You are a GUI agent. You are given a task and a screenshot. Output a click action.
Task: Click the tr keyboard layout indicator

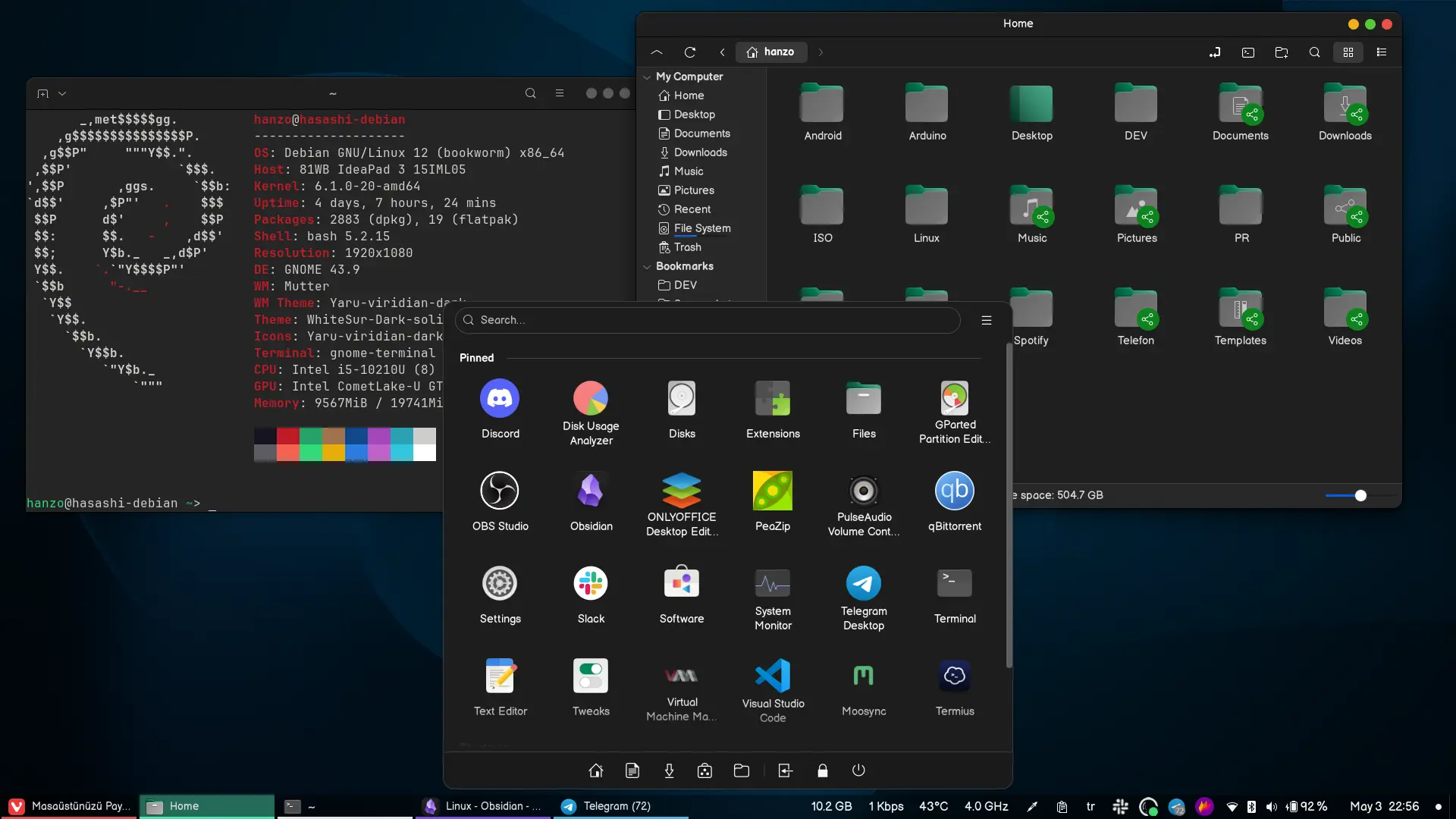coord(1090,806)
